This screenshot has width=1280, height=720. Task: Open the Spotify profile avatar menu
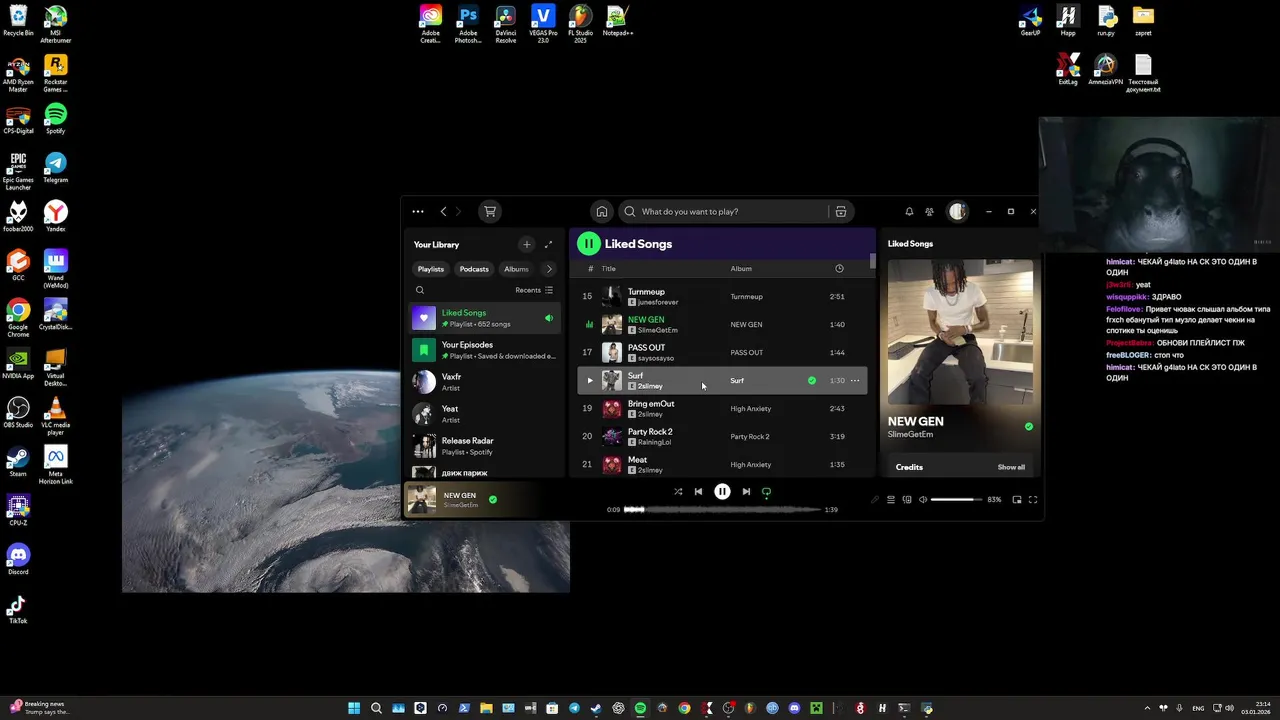point(958,212)
